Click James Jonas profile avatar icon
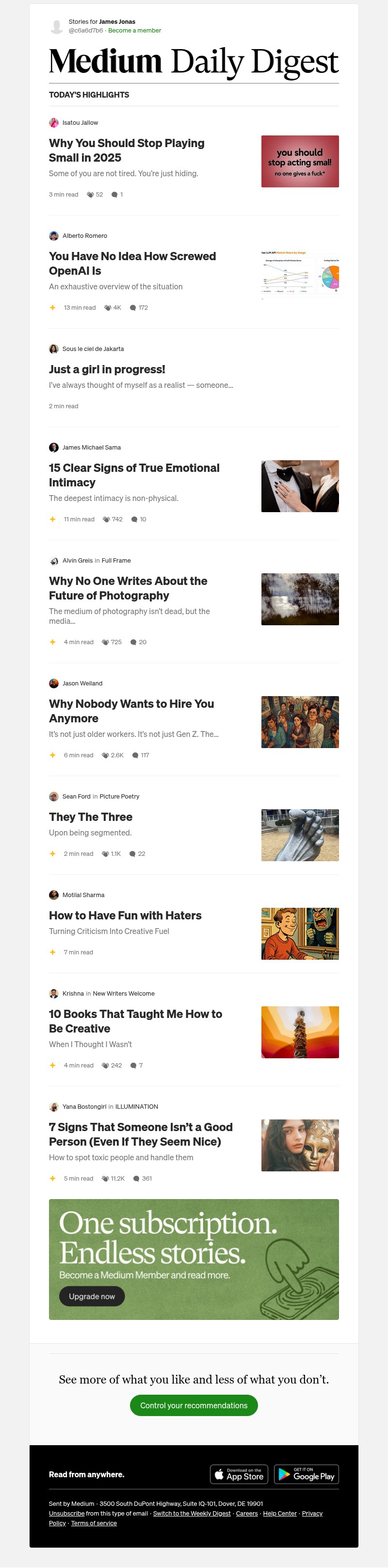The height and width of the screenshot is (1568, 388). pyautogui.click(x=57, y=26)
